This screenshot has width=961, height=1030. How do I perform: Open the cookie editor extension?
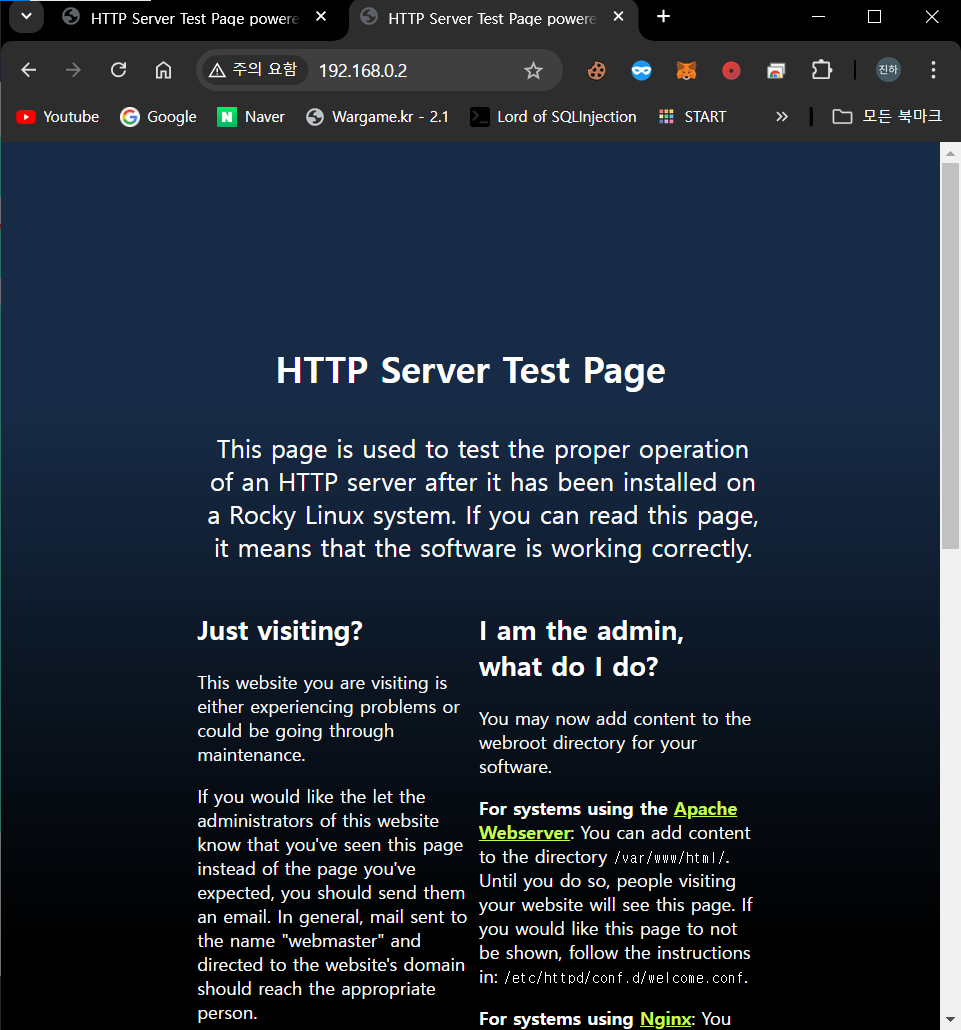tap(596, 70)
